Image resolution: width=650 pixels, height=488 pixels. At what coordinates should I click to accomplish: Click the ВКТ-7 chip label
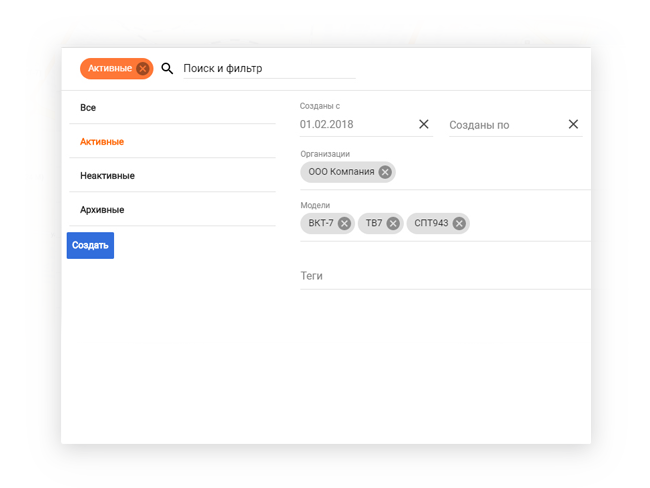pyautogui.click(x=320, y=223)
